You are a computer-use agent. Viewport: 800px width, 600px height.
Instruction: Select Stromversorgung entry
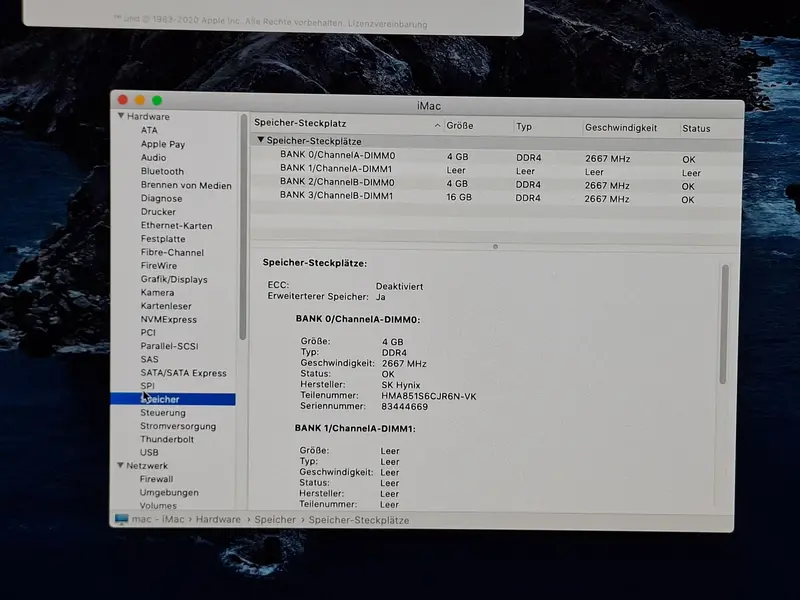pyautogui.click(x=178, y=426)
